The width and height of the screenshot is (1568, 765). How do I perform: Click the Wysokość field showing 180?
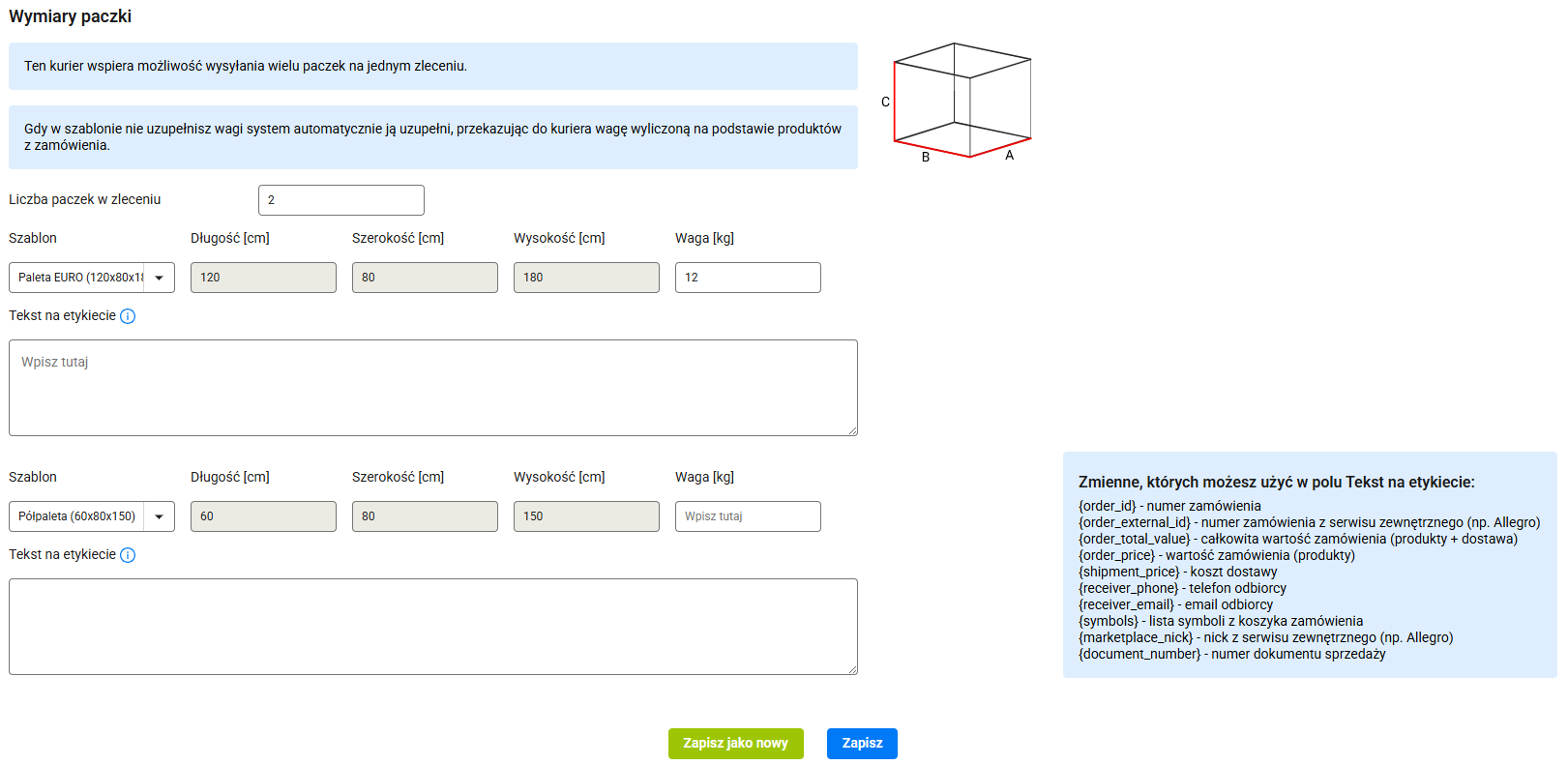tap(586, 278)
